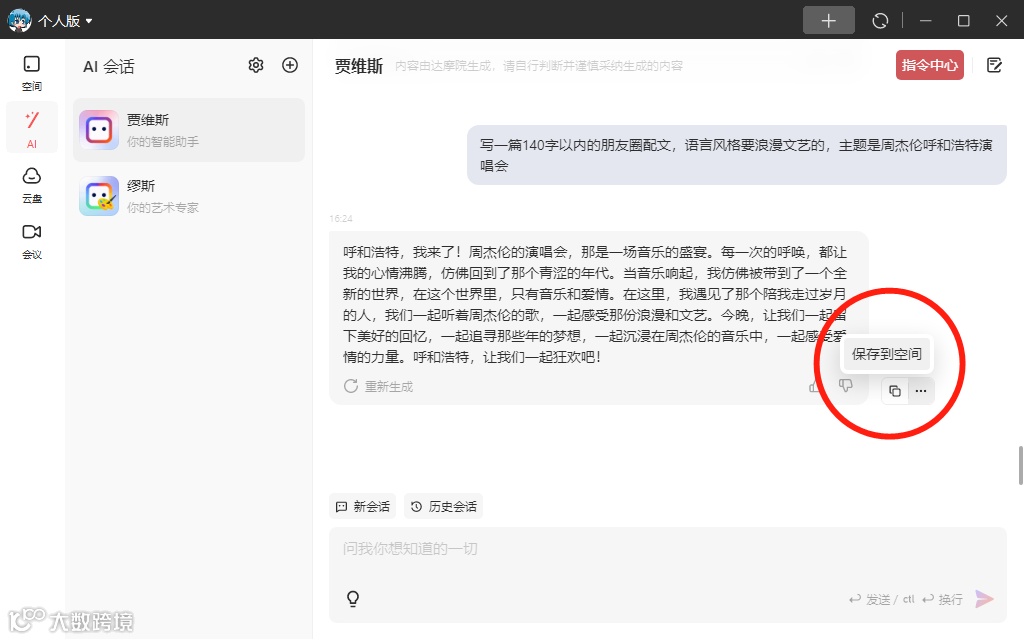Click 重新生成 to regenerate the reply
The height and width of the screenshot is (640, 1024).
(x=379, y=387)
